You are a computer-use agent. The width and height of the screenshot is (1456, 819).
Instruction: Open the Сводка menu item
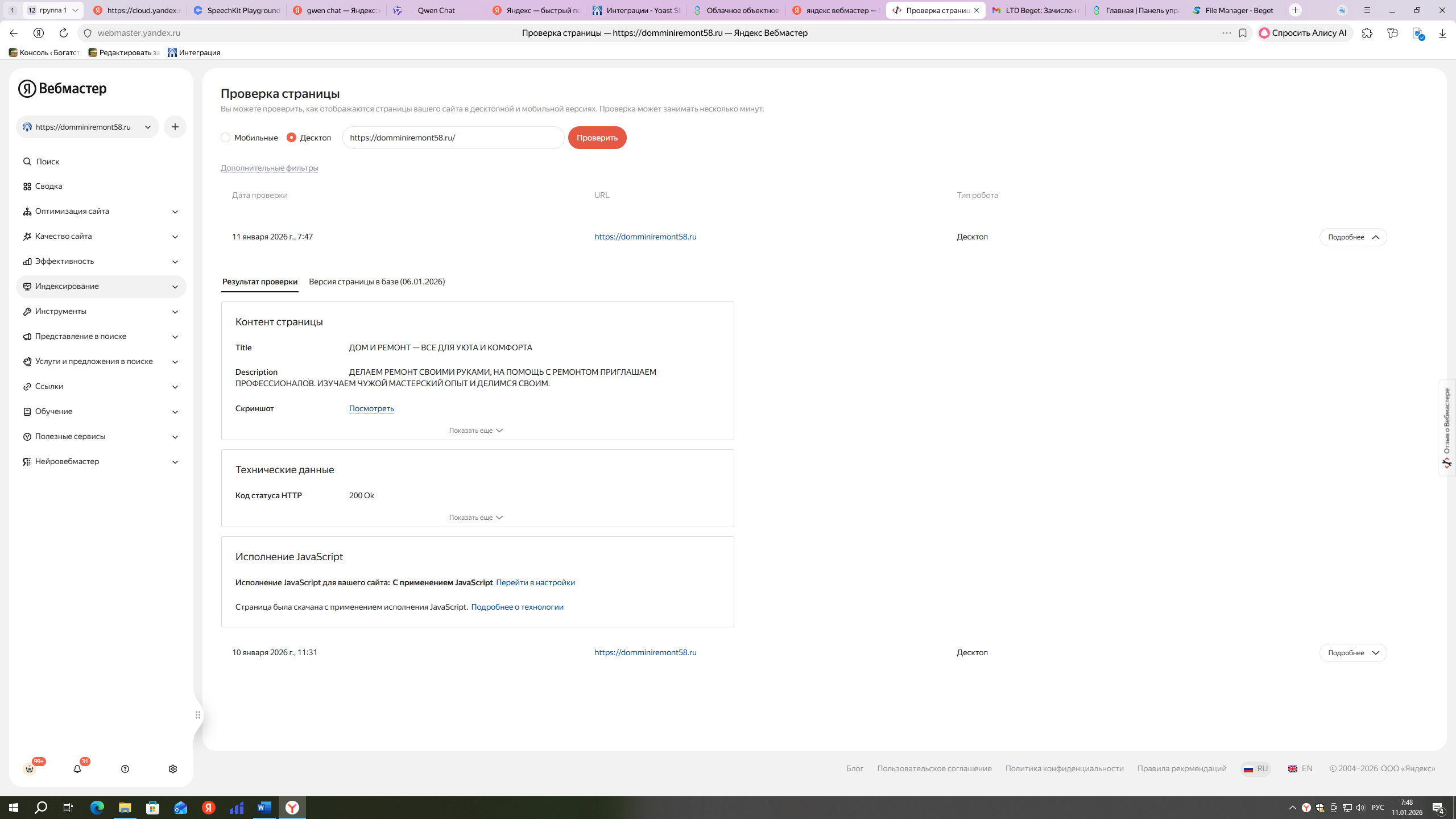48,187
